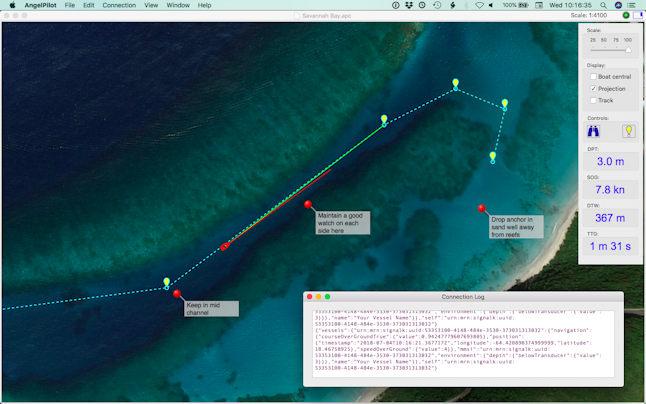This screenshot has height=404, width=646.
Task: Select the red boat marker on route
Action: (225, 247)
